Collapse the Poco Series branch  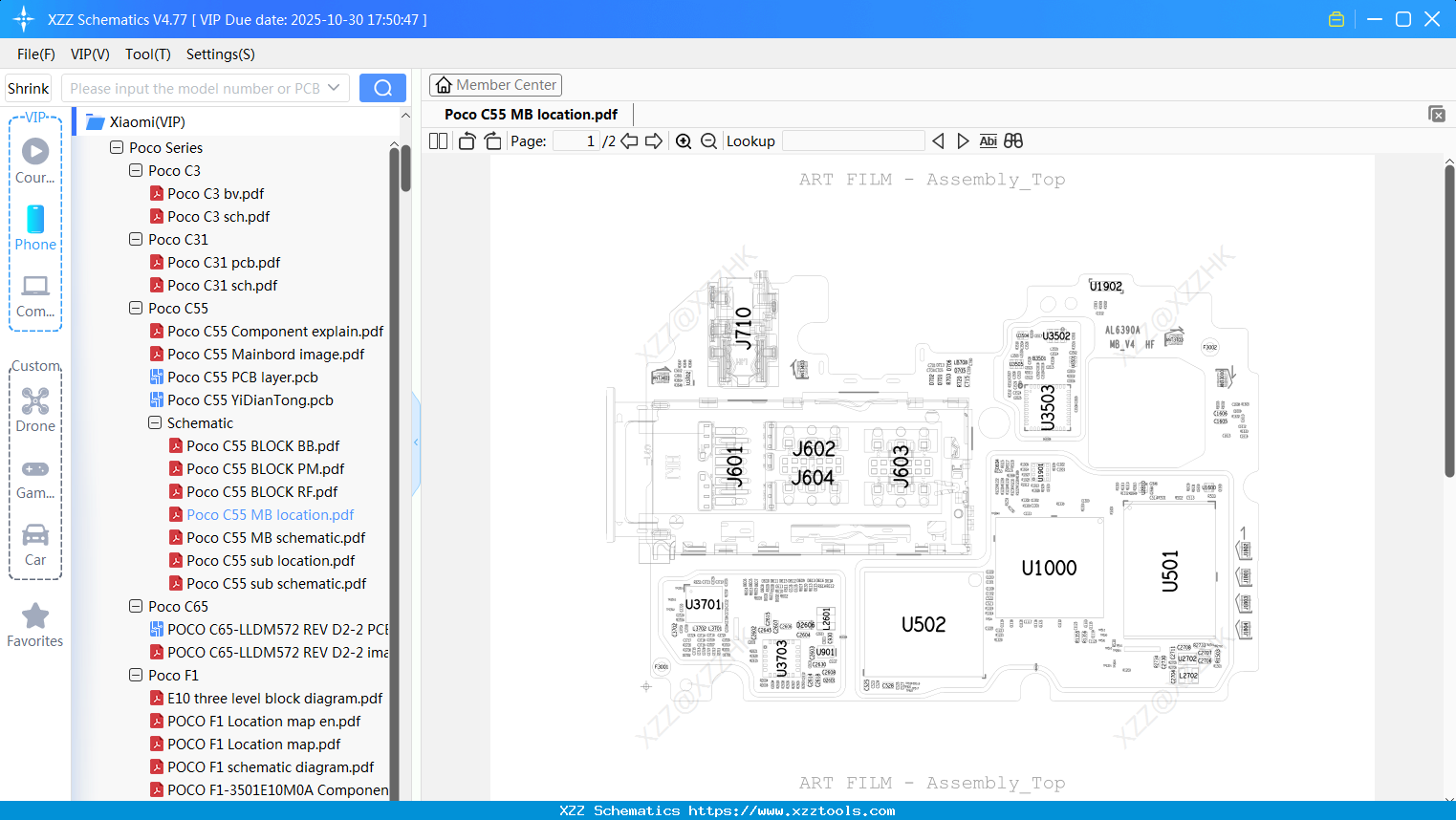pyautogui.click(x=115, y=147)
